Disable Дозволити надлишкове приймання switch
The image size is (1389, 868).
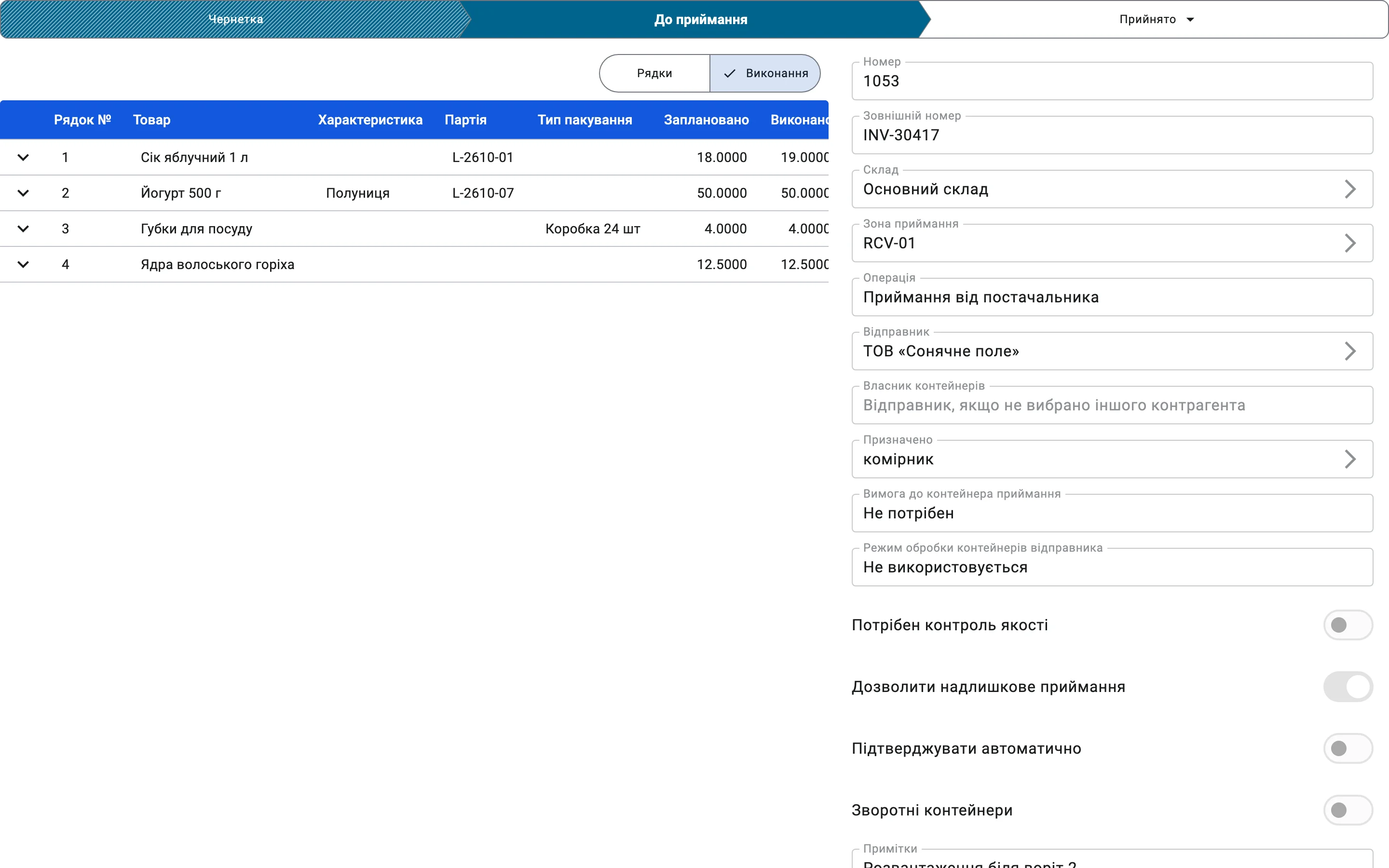click(x=1348, y=687)
